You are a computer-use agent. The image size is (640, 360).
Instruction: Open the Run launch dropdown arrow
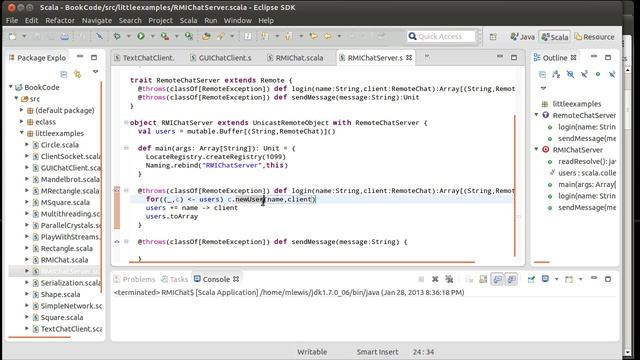click(152, 36)
